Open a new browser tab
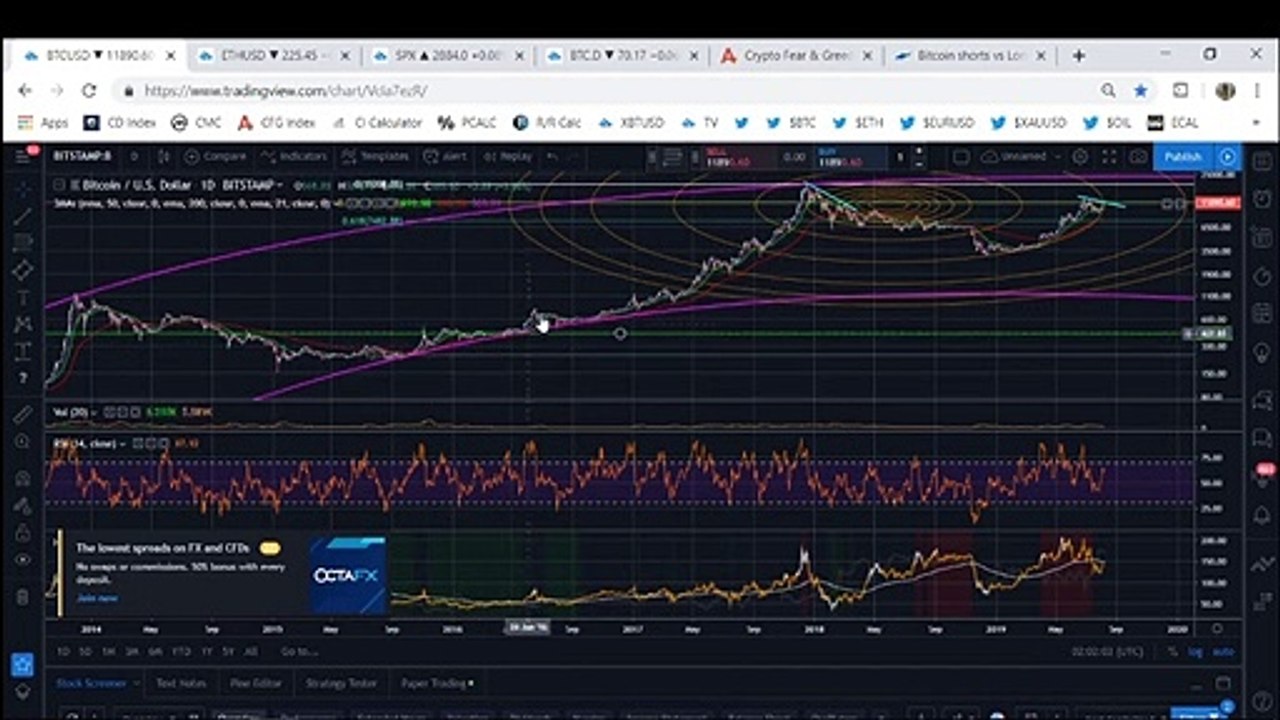 (x=1078, y=56)
